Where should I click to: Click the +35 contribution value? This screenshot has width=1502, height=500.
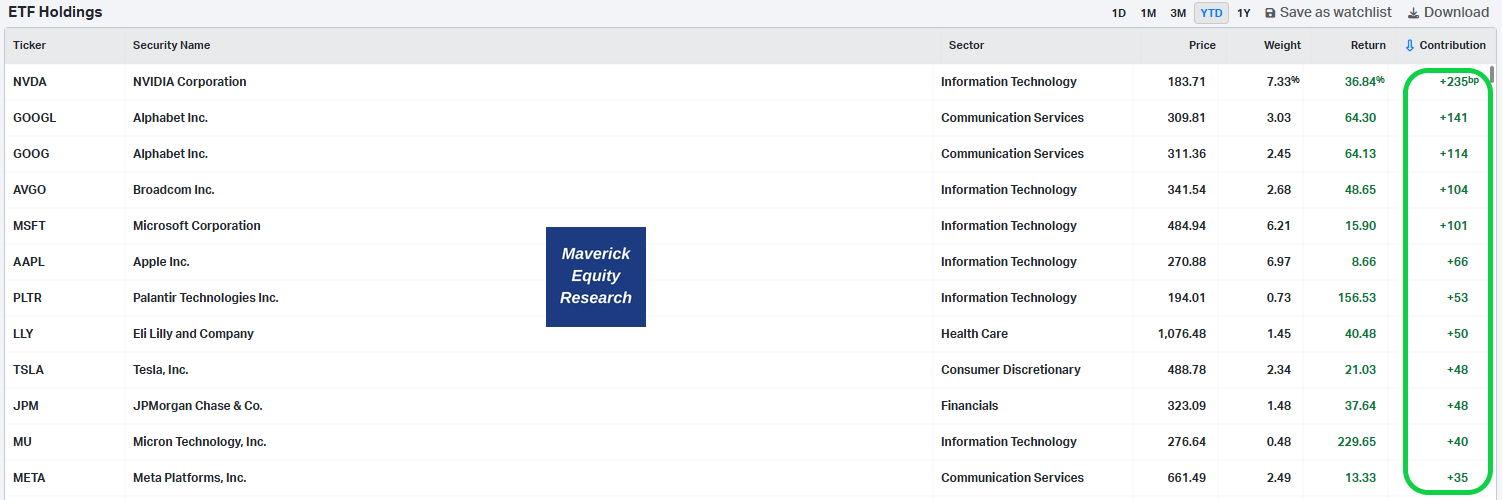click(1458, 478)
